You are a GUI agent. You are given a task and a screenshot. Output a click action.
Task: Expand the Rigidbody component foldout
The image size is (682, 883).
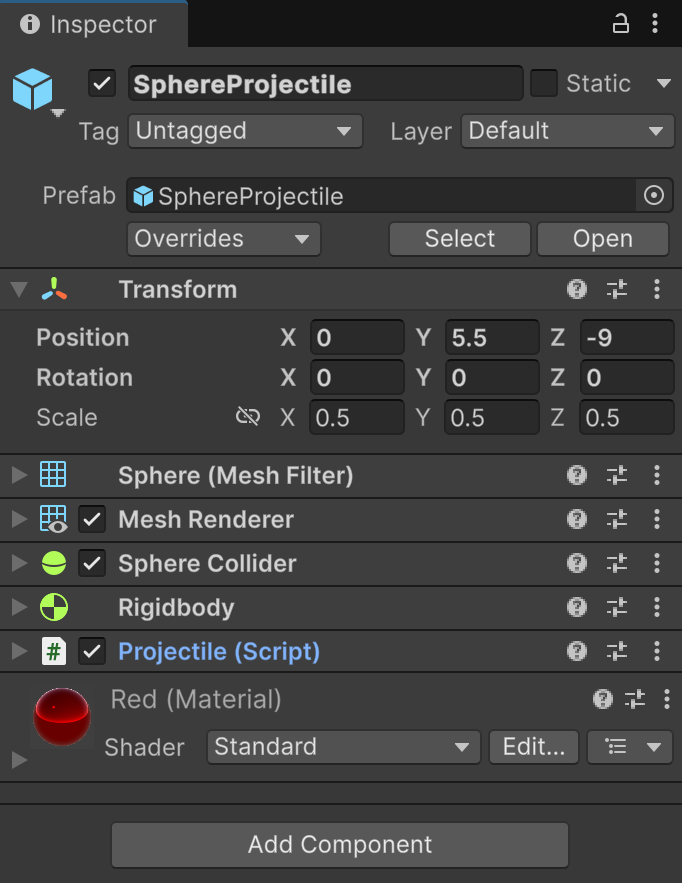(x=19, y=607)
